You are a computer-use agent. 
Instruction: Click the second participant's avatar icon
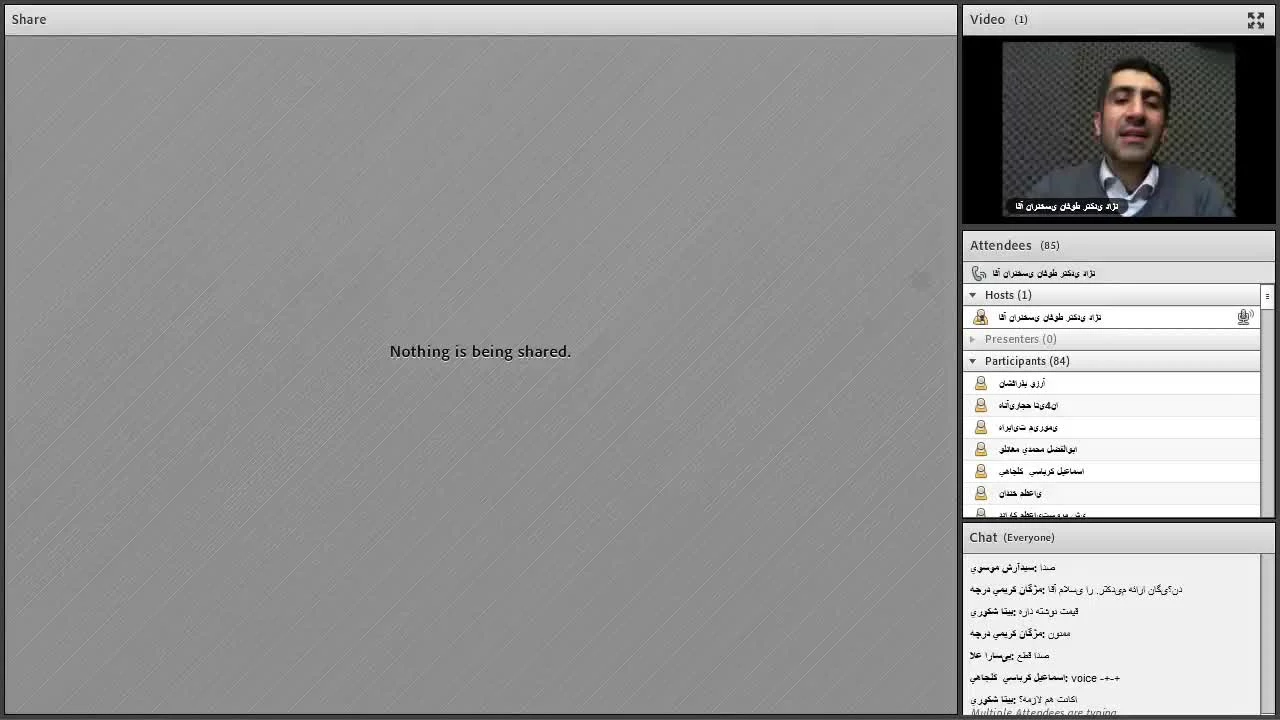coord(980,405)
